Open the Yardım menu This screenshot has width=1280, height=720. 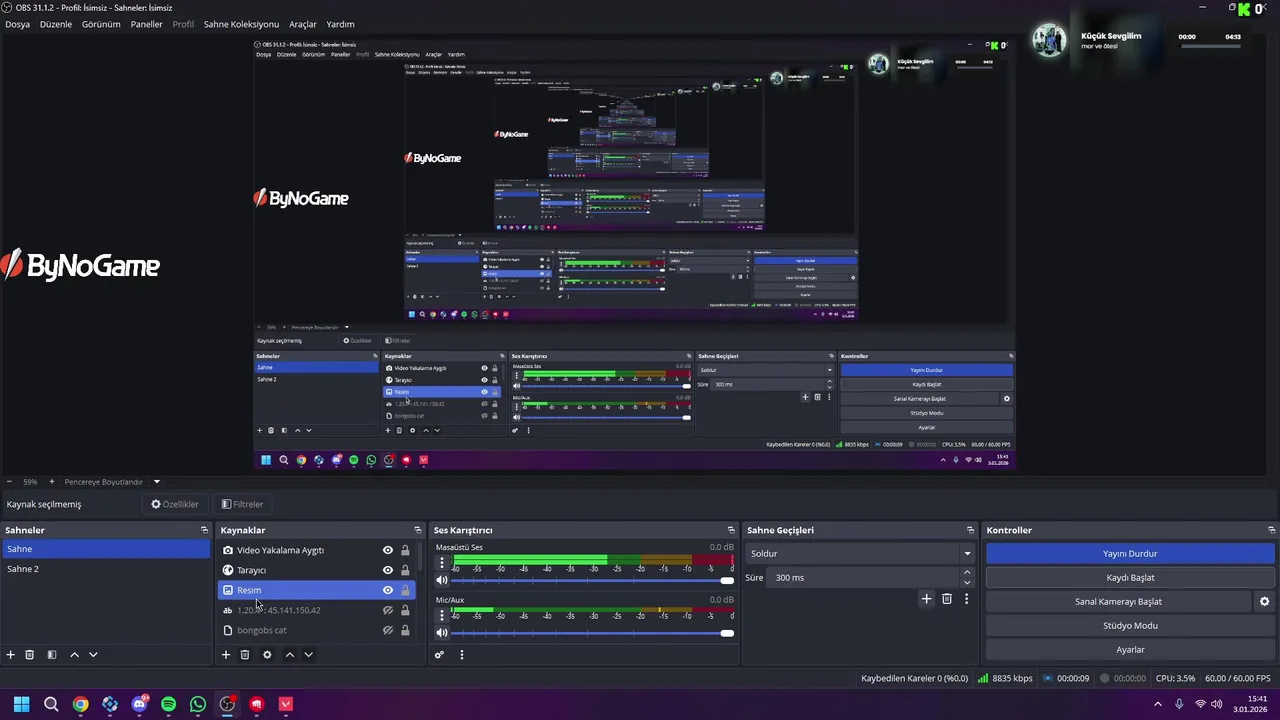pyautogui.click(x=340, y=24)
